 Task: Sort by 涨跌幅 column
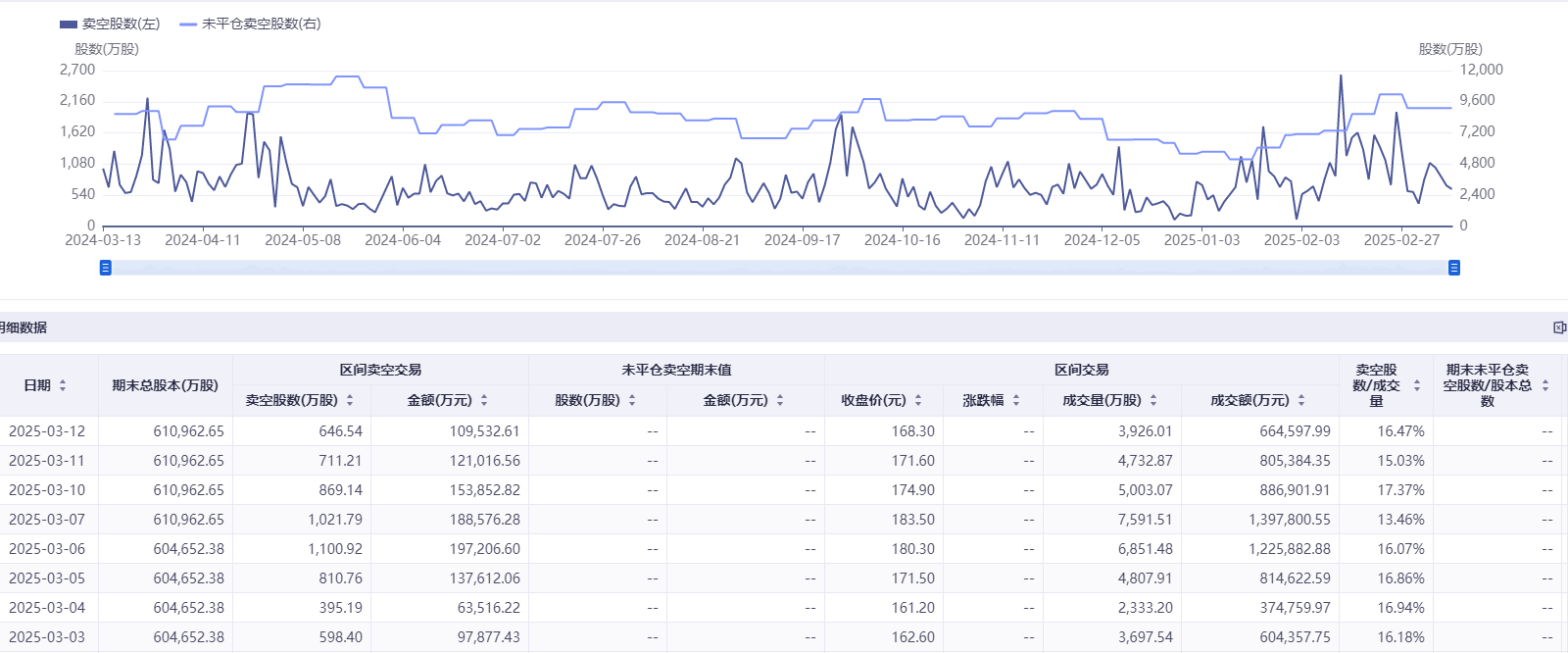[x=1016, y=400]
